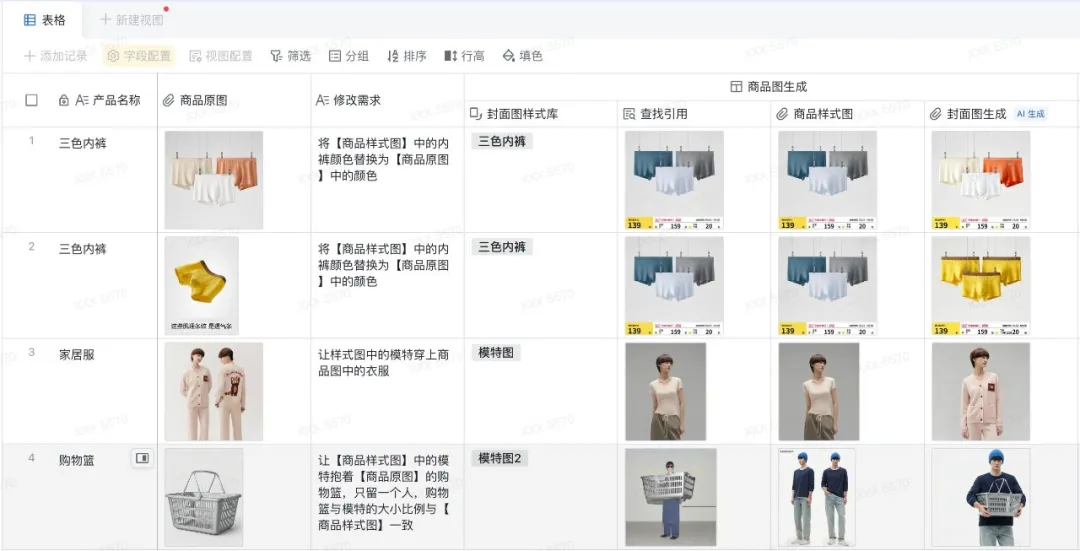Open row 1 封面图生成 orange underwear result

pos(981,180)
